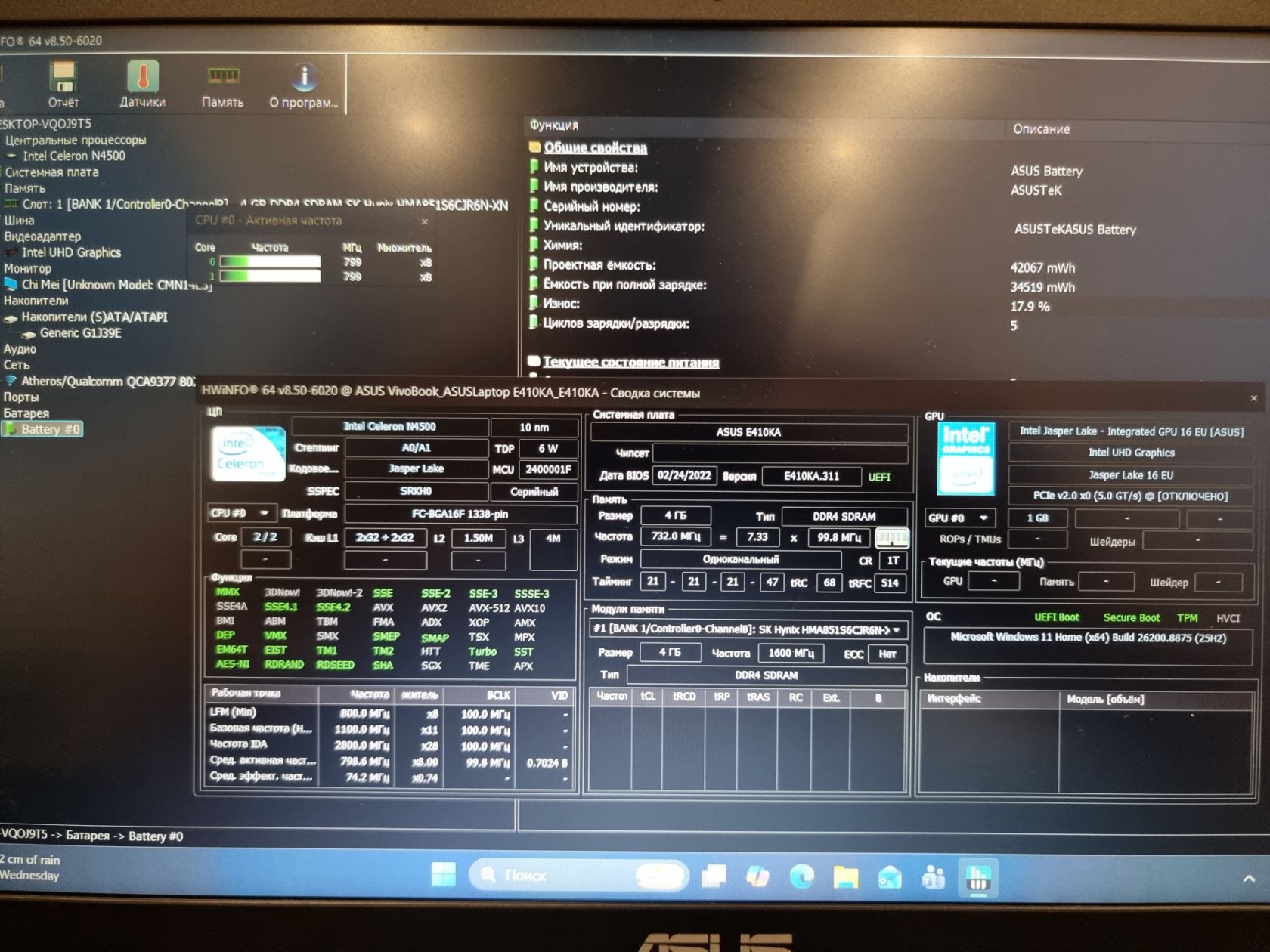1270x952 pixels.
Task: Select Intel Celeron N4500 tree item
Action: click(73, 156)
